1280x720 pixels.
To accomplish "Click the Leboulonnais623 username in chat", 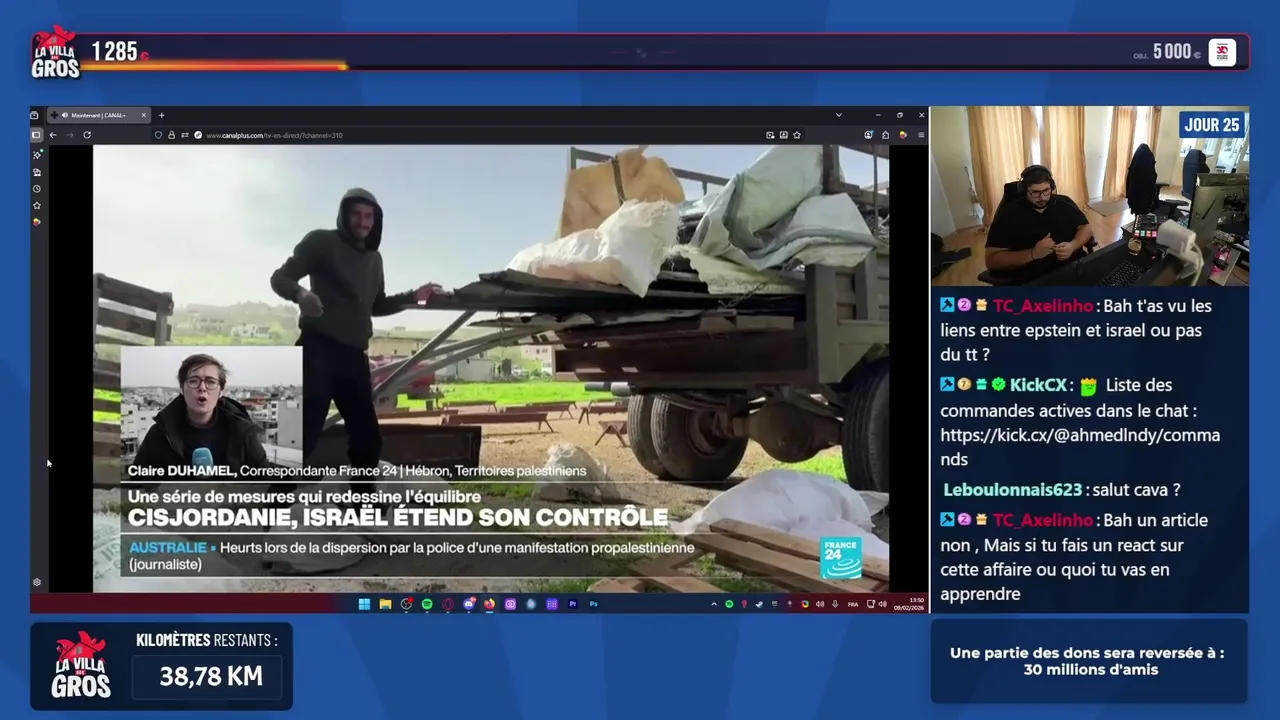I will [1013, 490].
